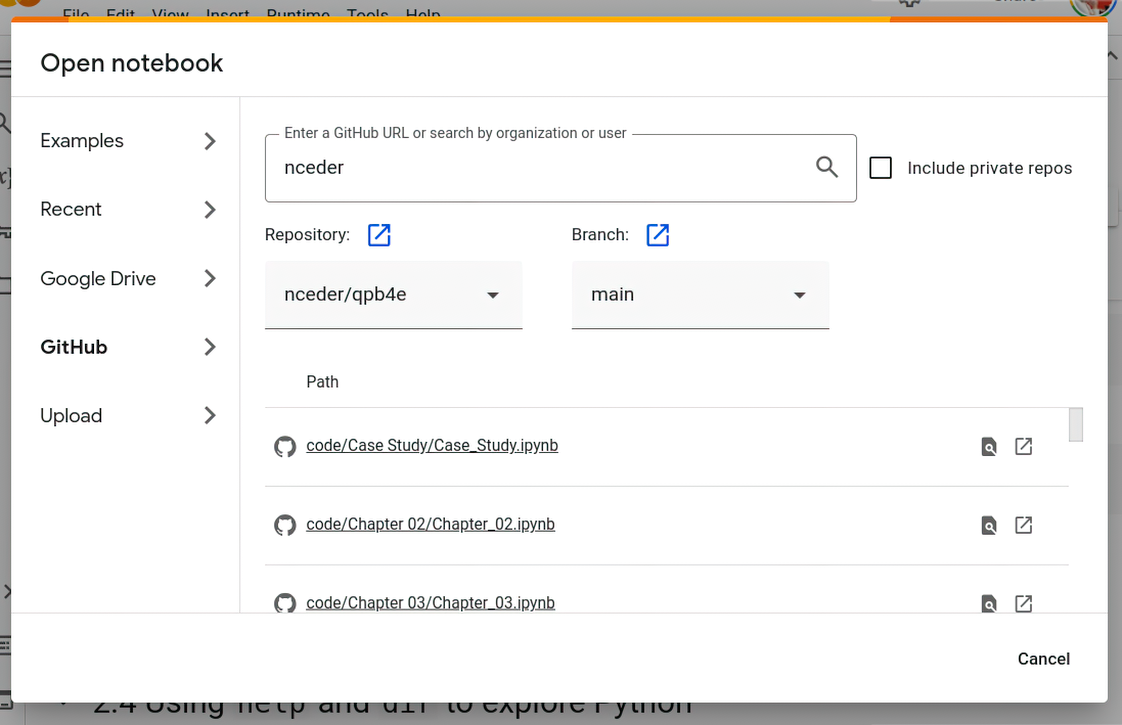Expand the Repository dropdown showing nceder/qpb4e
This screenshot has height=725, width=1122.
coord(393,295)
